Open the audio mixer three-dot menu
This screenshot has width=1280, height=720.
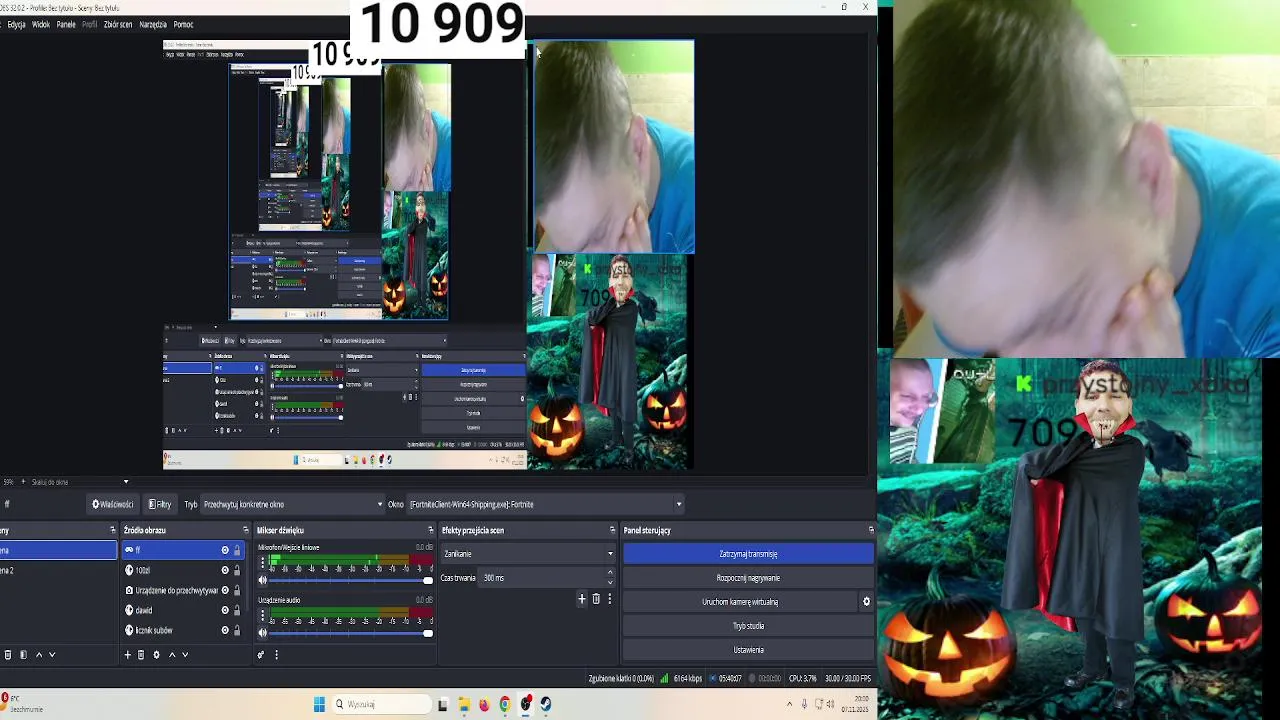[276, 655]
